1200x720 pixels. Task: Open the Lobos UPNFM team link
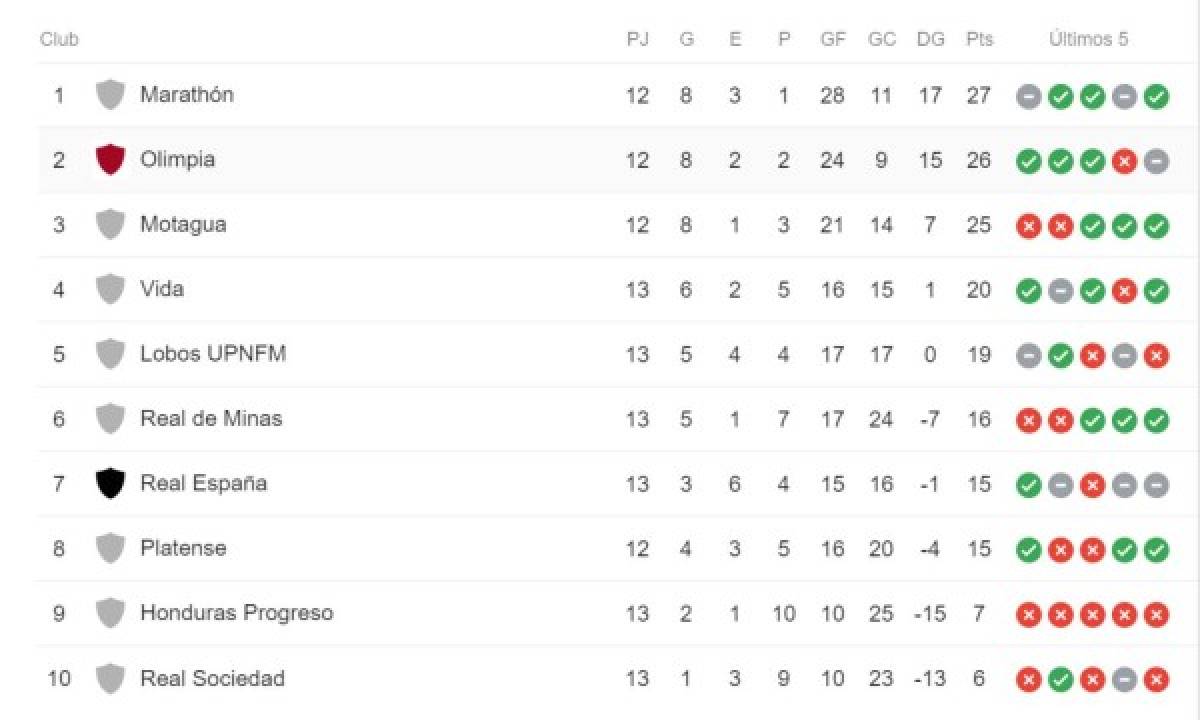(213, 354)
